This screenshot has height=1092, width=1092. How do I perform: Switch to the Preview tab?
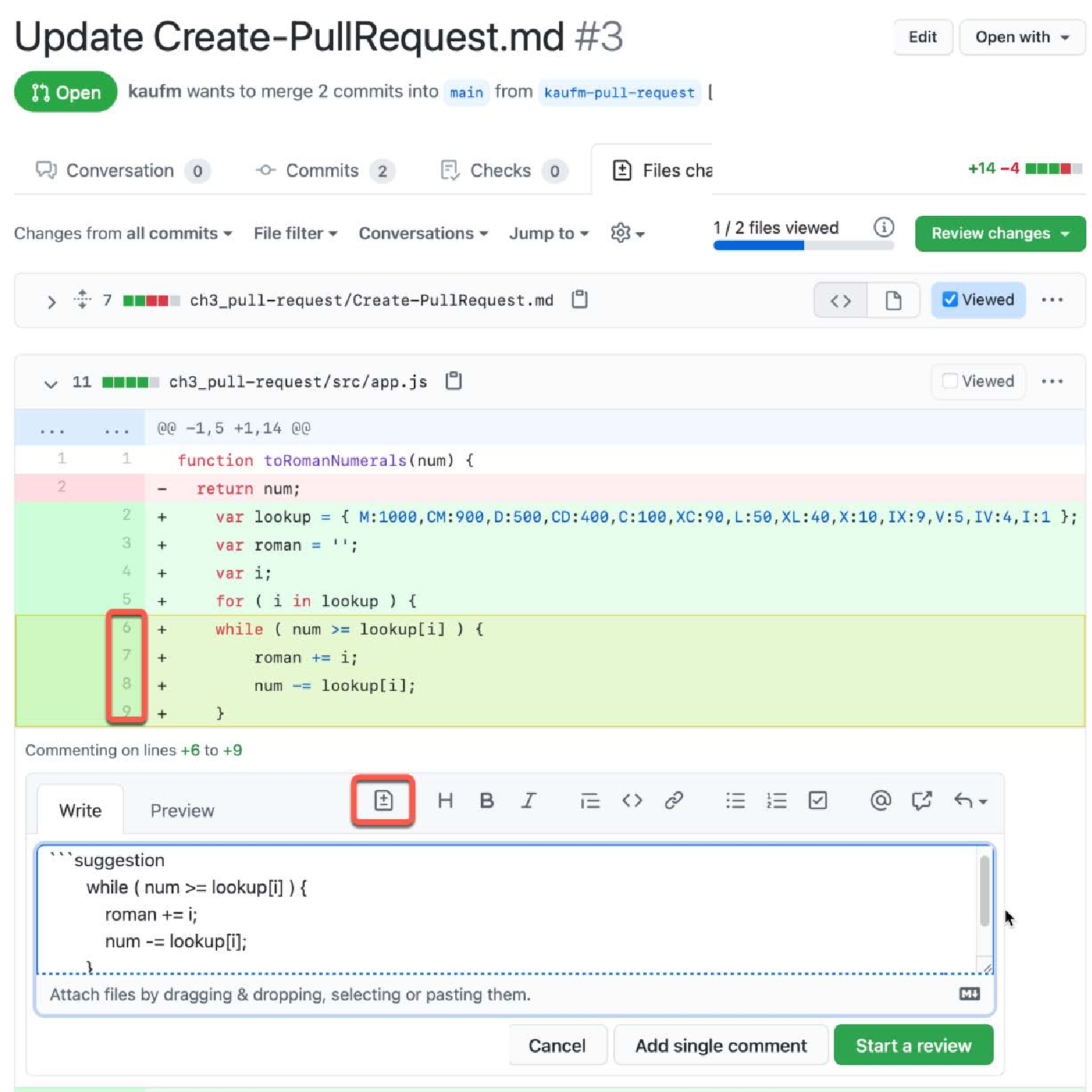click(x=182, y=810)
